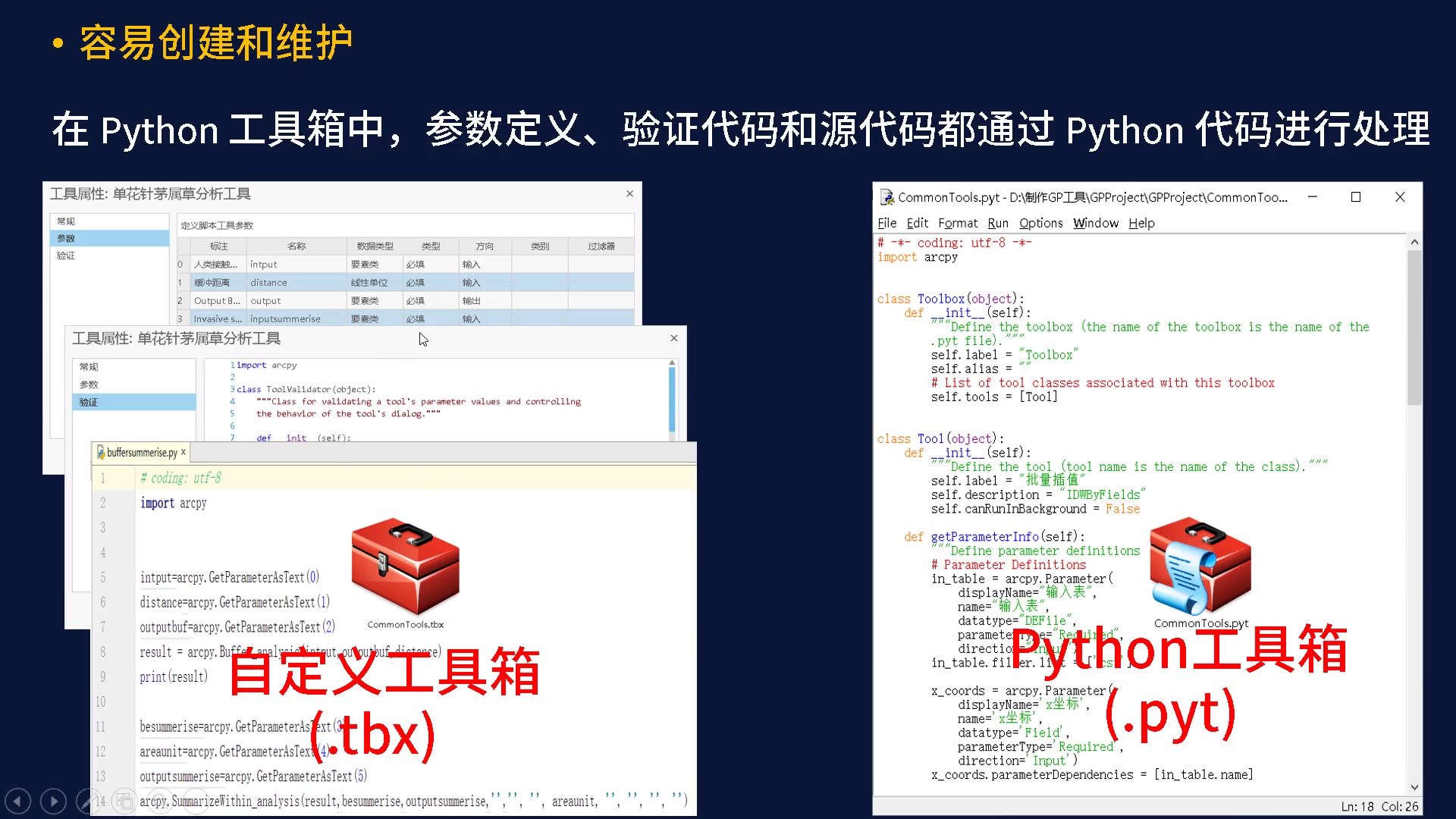This screenshot has height=819, width=1456.
Task: Click the IDLE icon in CommonTools.pyt title bar
Action: 886,197
